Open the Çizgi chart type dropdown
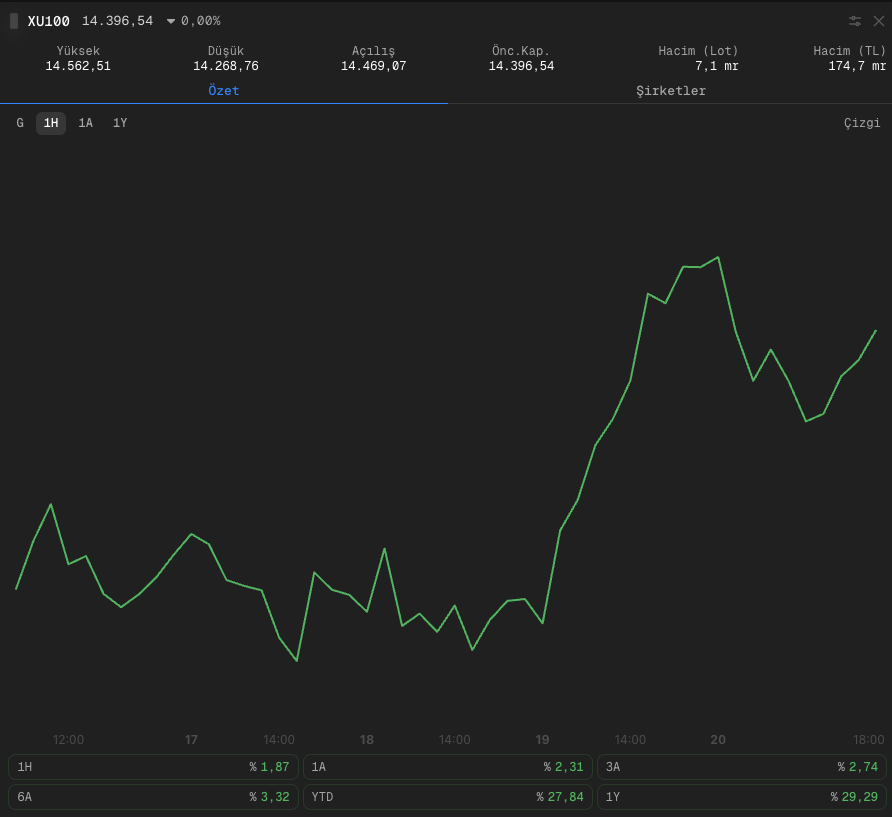 tap(862, 123)
